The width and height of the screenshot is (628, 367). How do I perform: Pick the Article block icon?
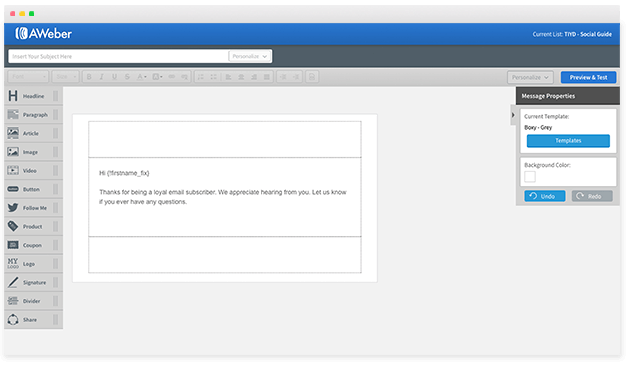tap(13, 133)
